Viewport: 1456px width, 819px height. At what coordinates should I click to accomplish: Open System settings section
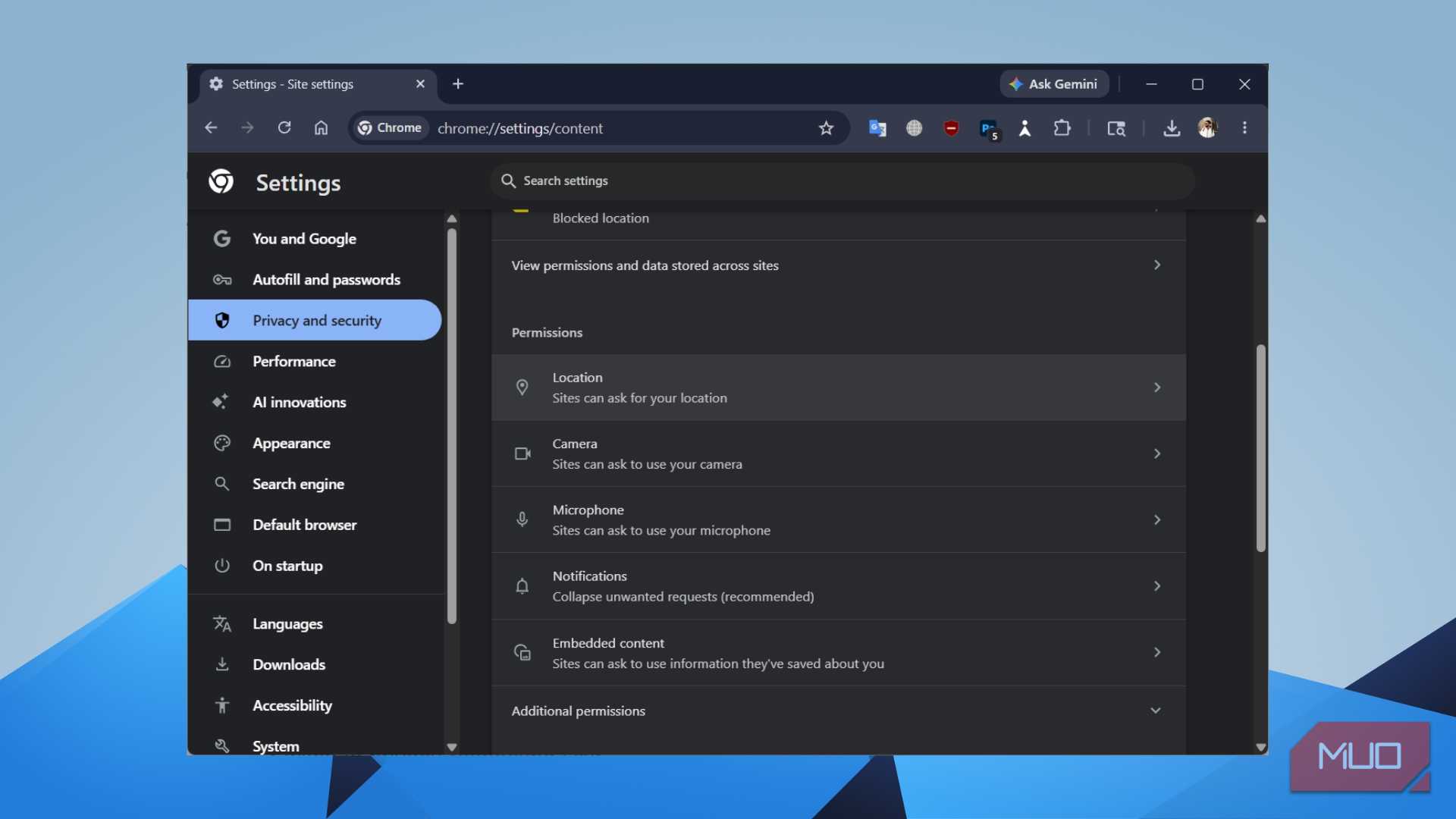point(315,744)
